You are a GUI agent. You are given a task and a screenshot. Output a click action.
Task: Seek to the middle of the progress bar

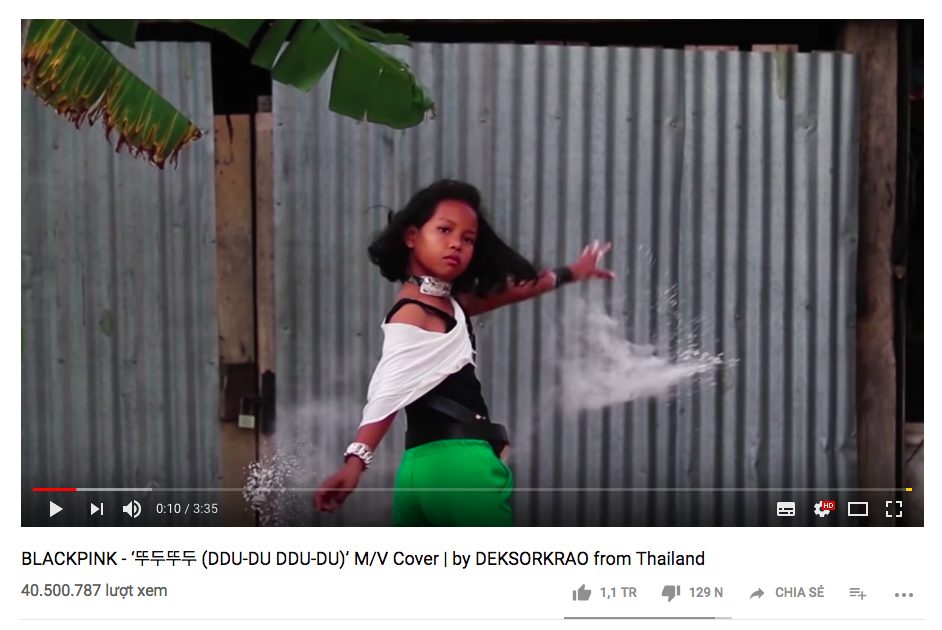tap(472, 489)
